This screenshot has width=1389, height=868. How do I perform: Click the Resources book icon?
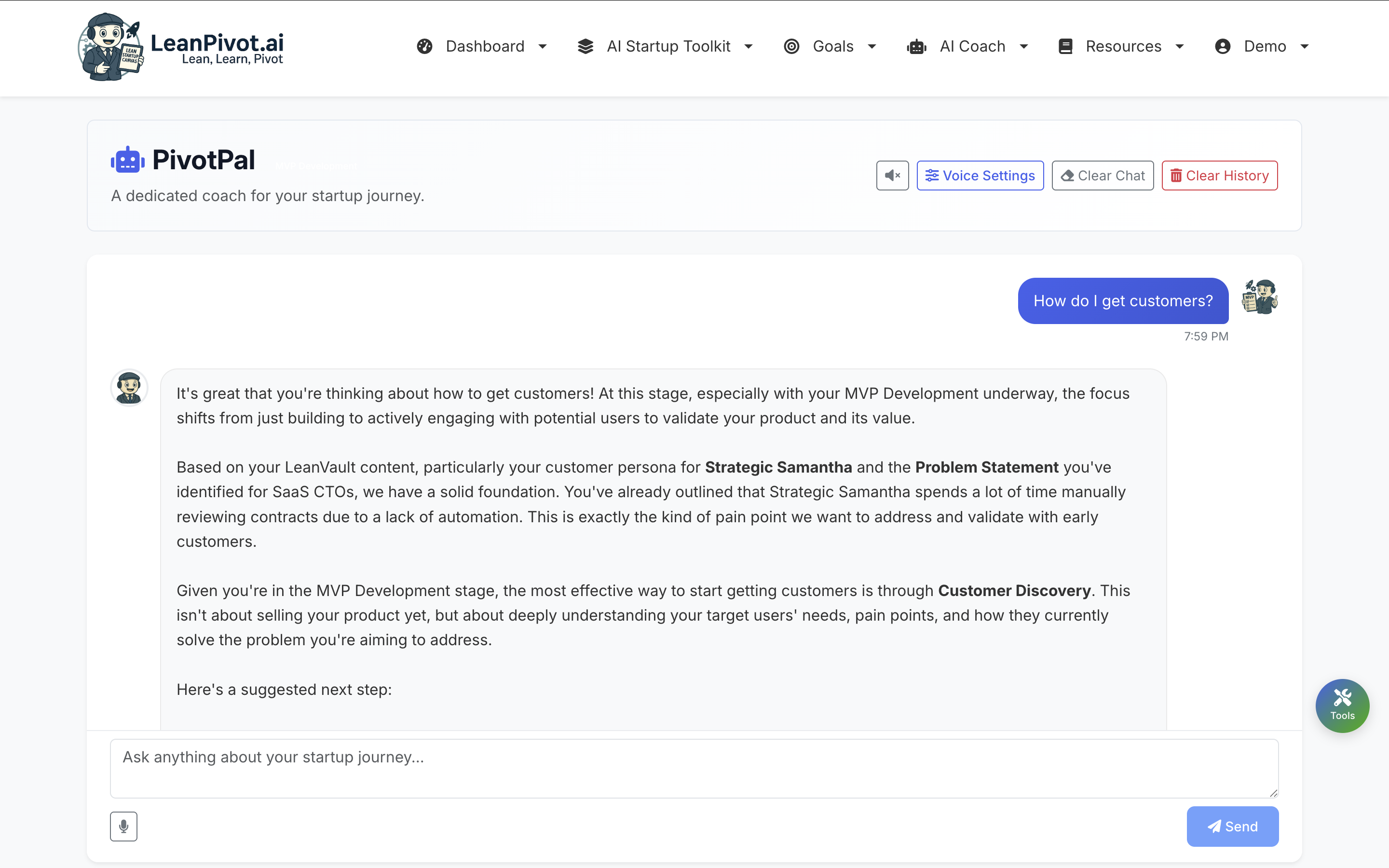[x=1065, y=46]
